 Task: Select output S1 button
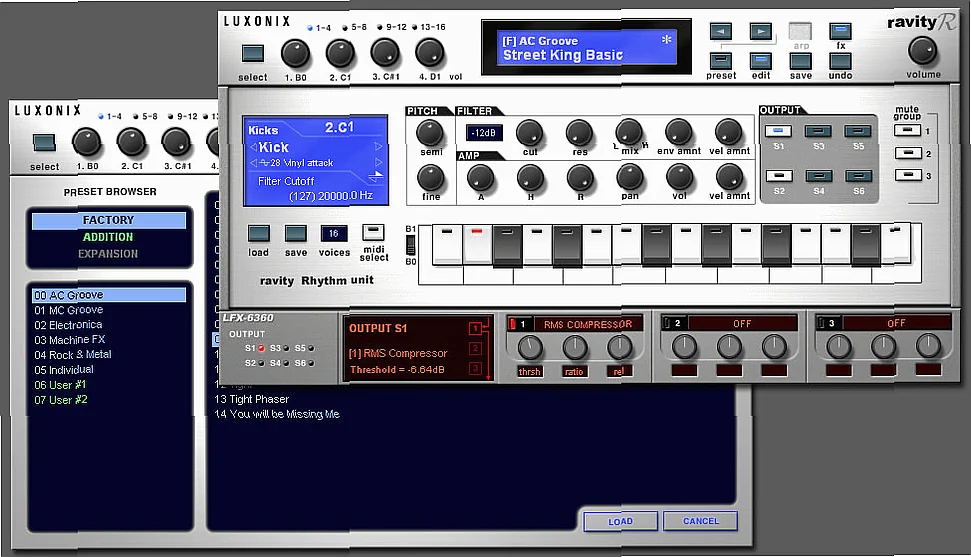[x=778, y=131]
